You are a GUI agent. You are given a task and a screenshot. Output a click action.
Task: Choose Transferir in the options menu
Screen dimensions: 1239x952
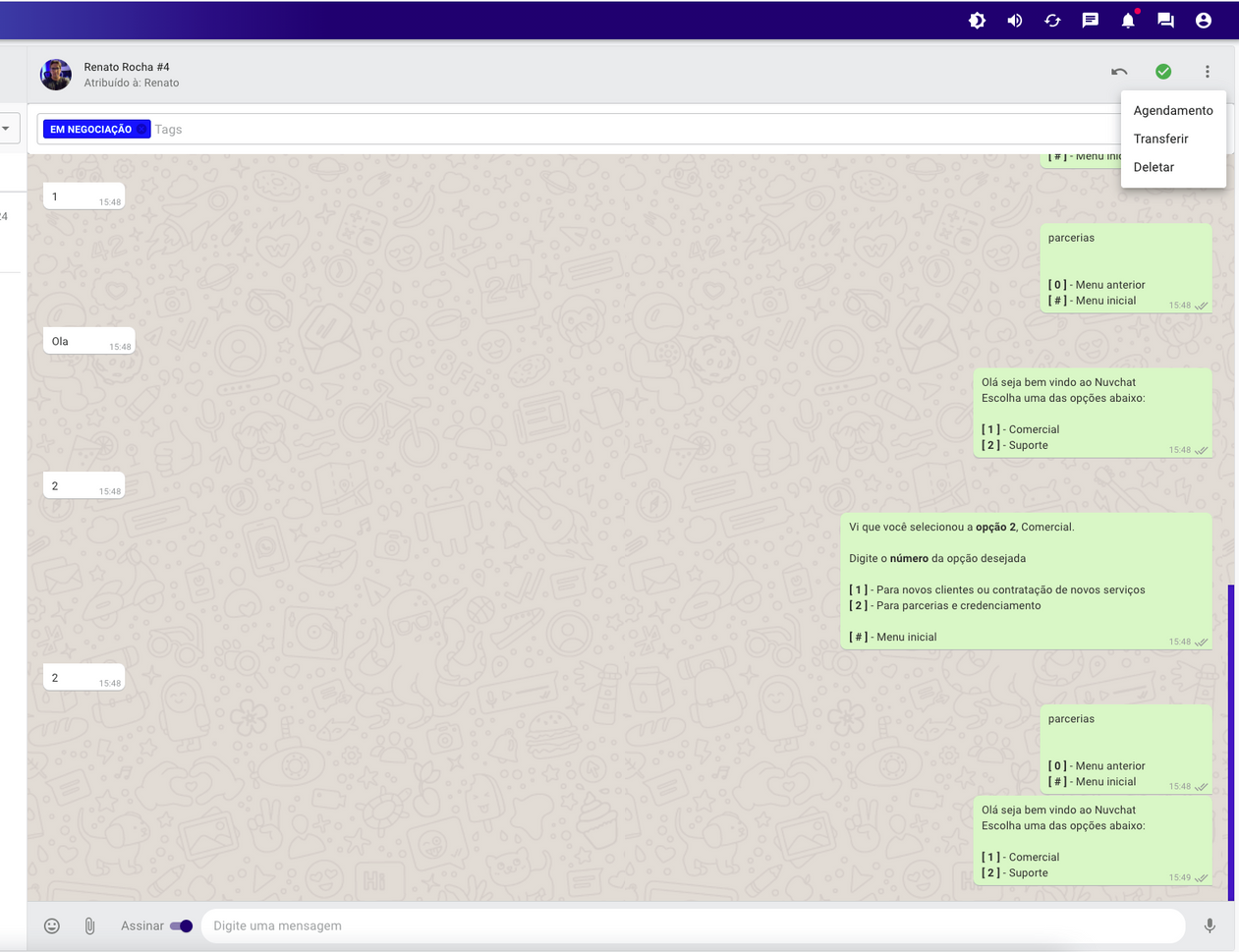[1160, 139]
